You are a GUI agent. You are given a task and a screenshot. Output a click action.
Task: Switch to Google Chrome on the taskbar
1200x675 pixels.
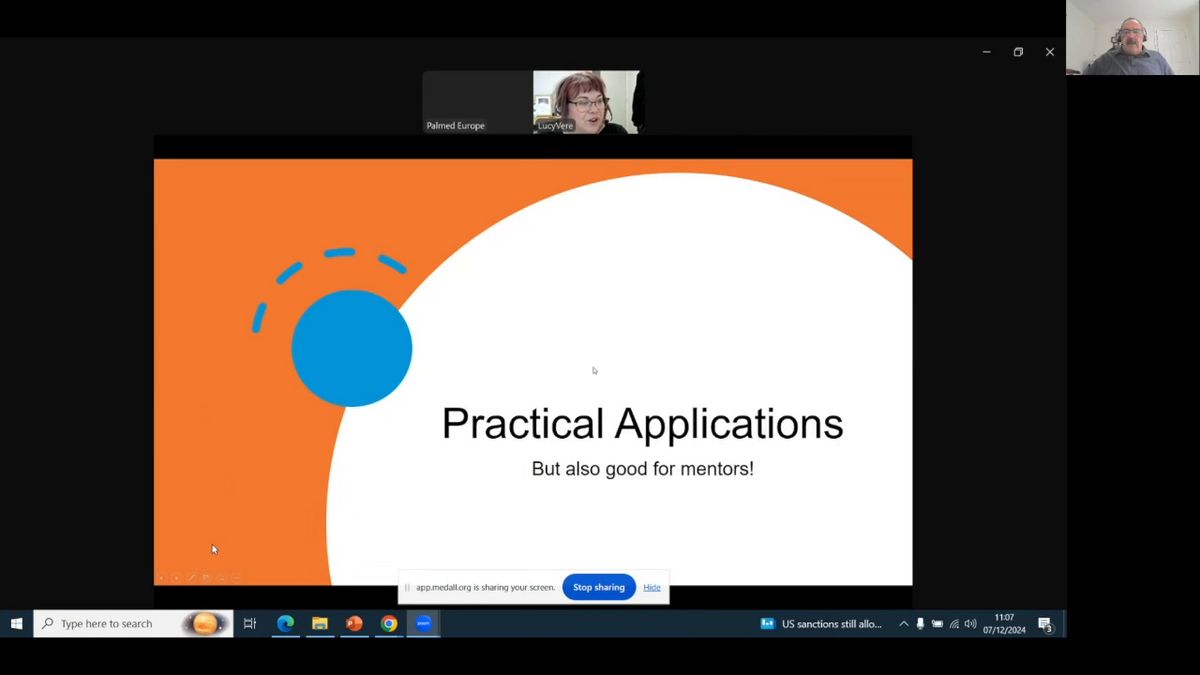[x=389, y=624]
